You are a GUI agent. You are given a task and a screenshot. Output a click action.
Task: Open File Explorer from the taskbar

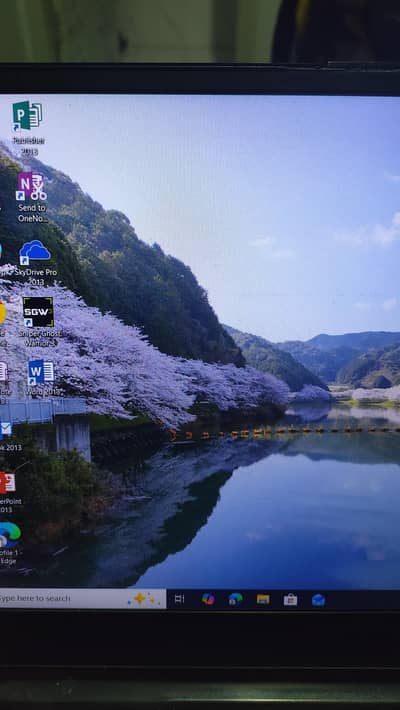[263, 600]
